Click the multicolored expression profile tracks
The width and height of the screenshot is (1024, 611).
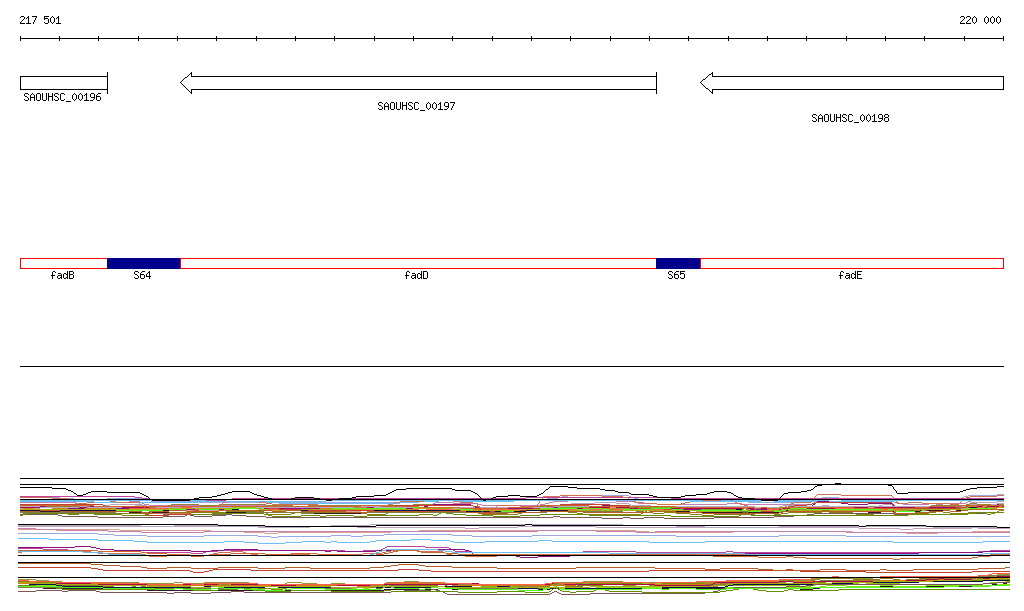tap(512, 538)
